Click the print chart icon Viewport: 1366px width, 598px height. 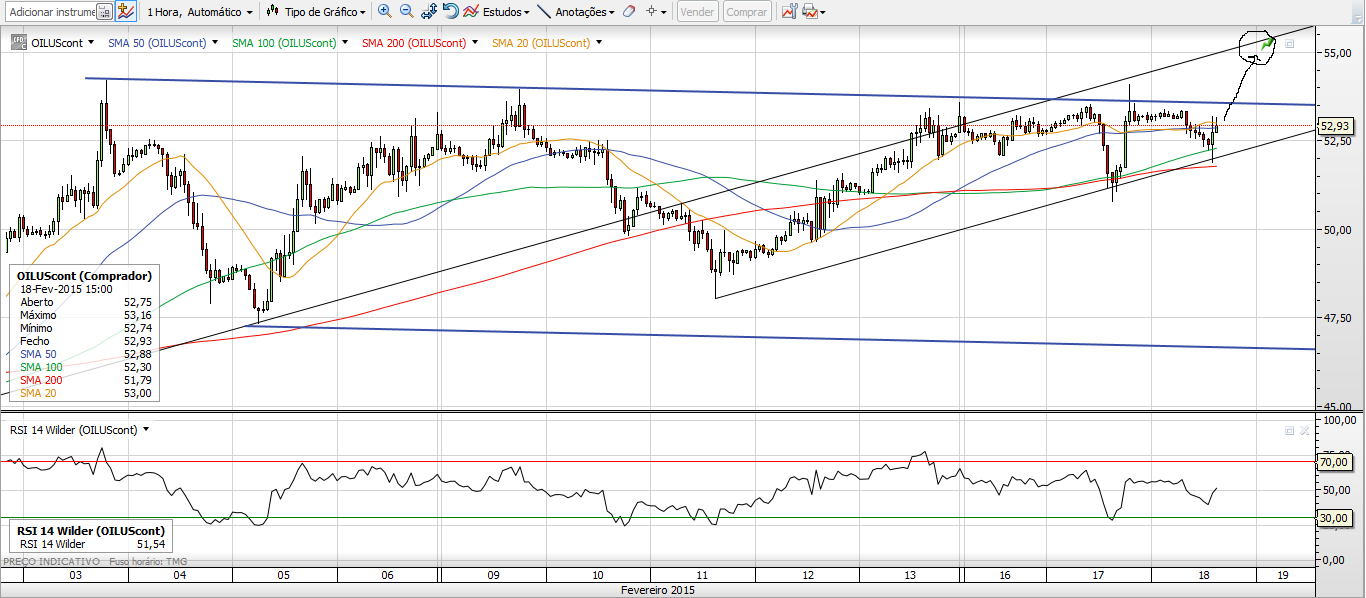tap(809, 12)
